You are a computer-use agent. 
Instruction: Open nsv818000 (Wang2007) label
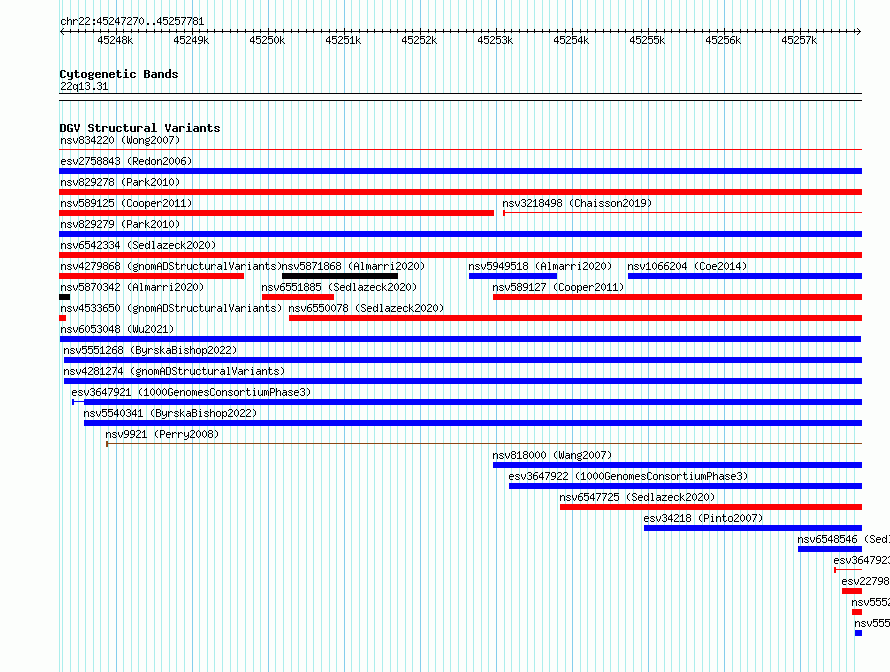[552, 455]
